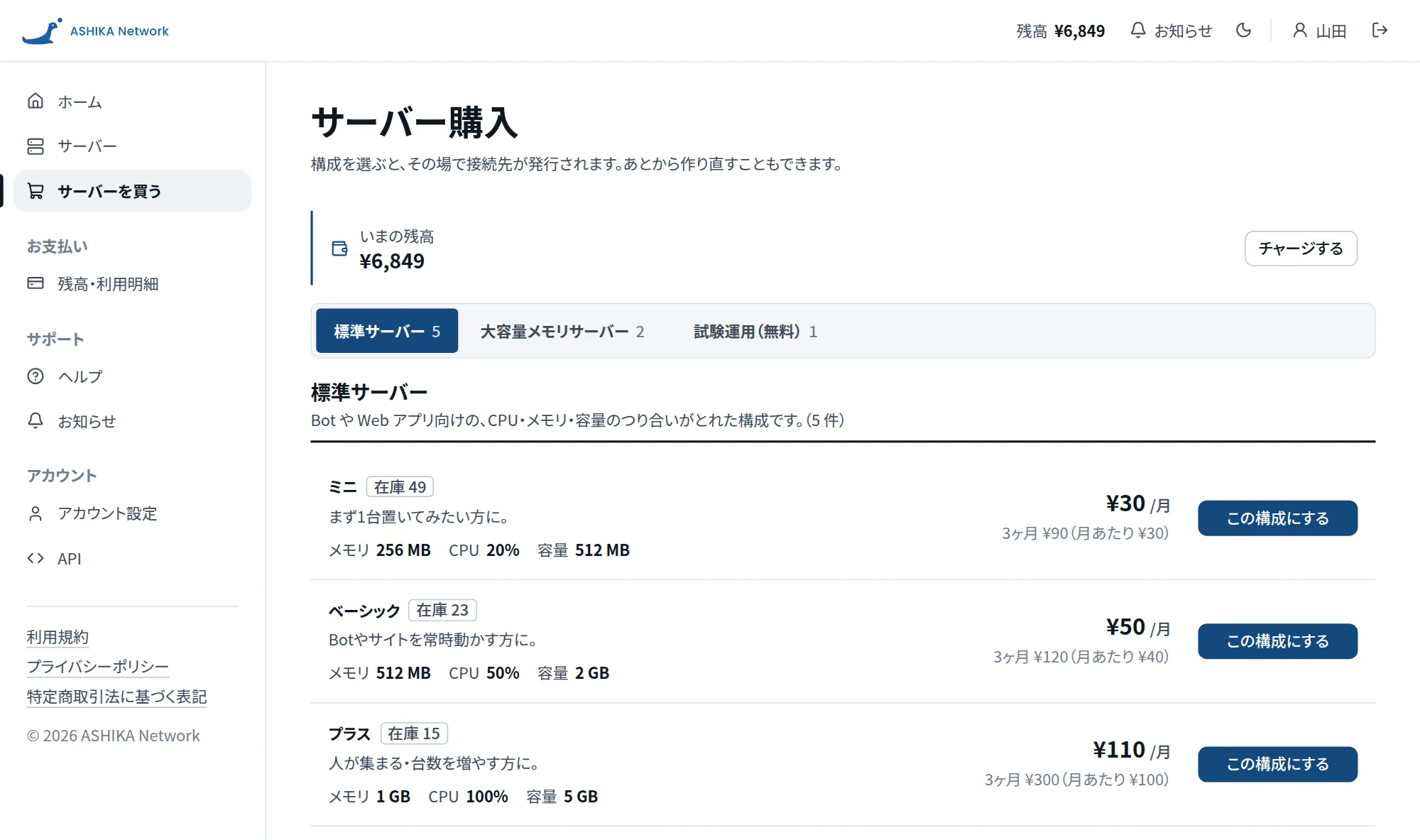
Task: Click the code brackets icon beside API
Action: 35,558
